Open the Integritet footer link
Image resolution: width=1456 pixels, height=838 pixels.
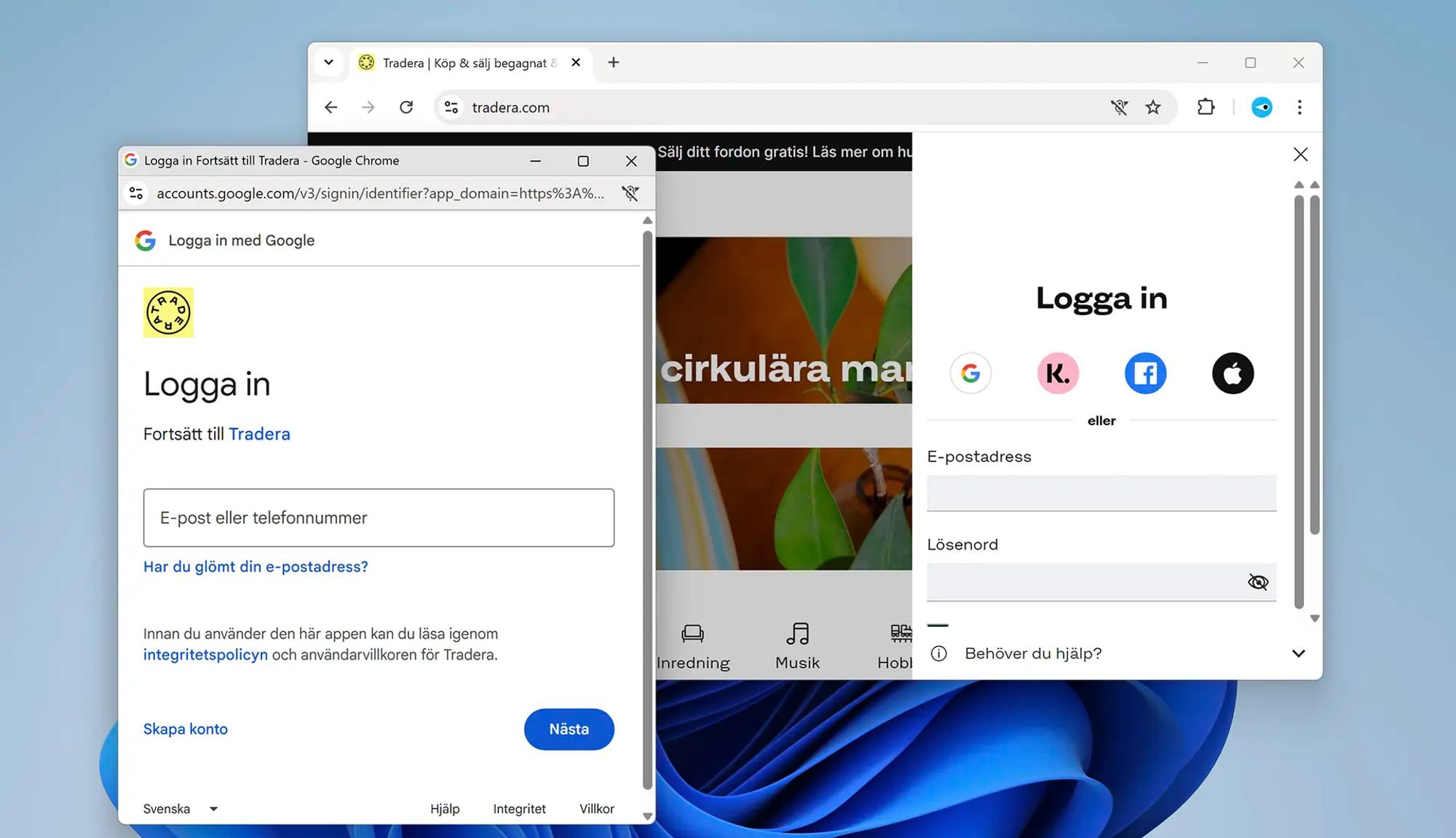[519, 809]
